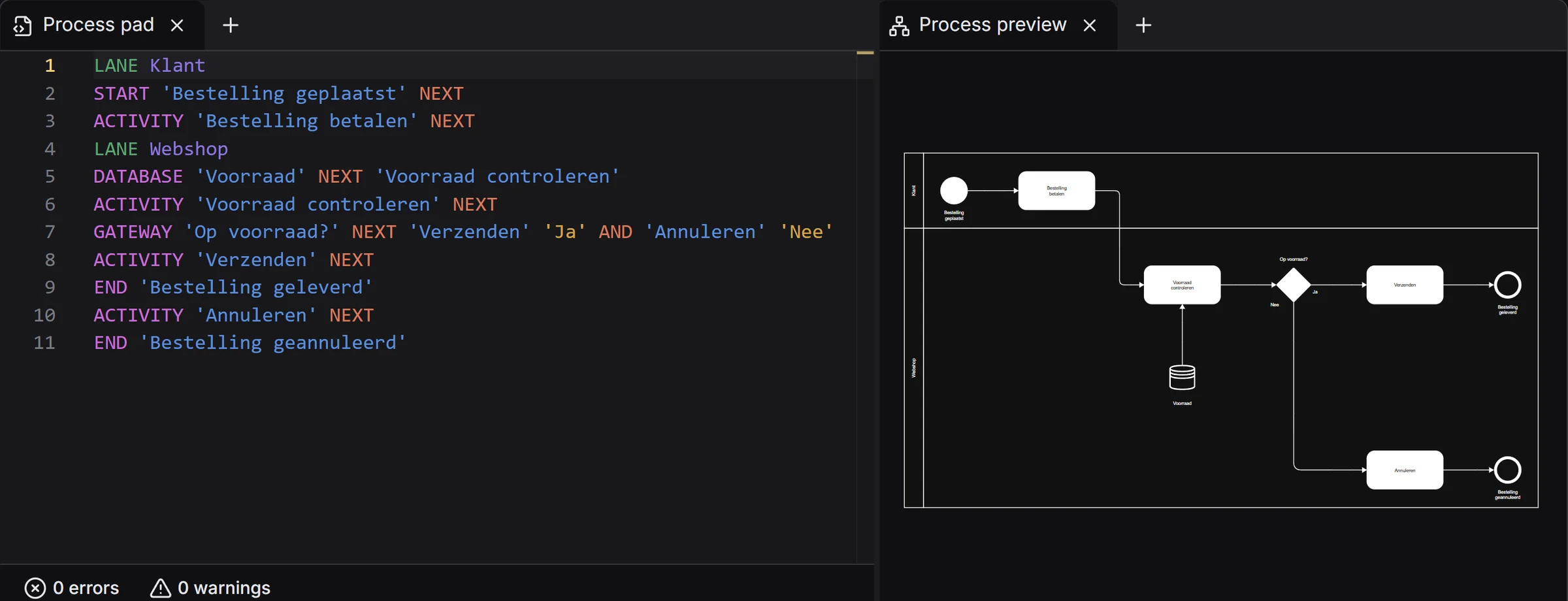This screenshot has height=601, width=1568.
Task: Click the '0 errors' status text
Action: [86, 588]
